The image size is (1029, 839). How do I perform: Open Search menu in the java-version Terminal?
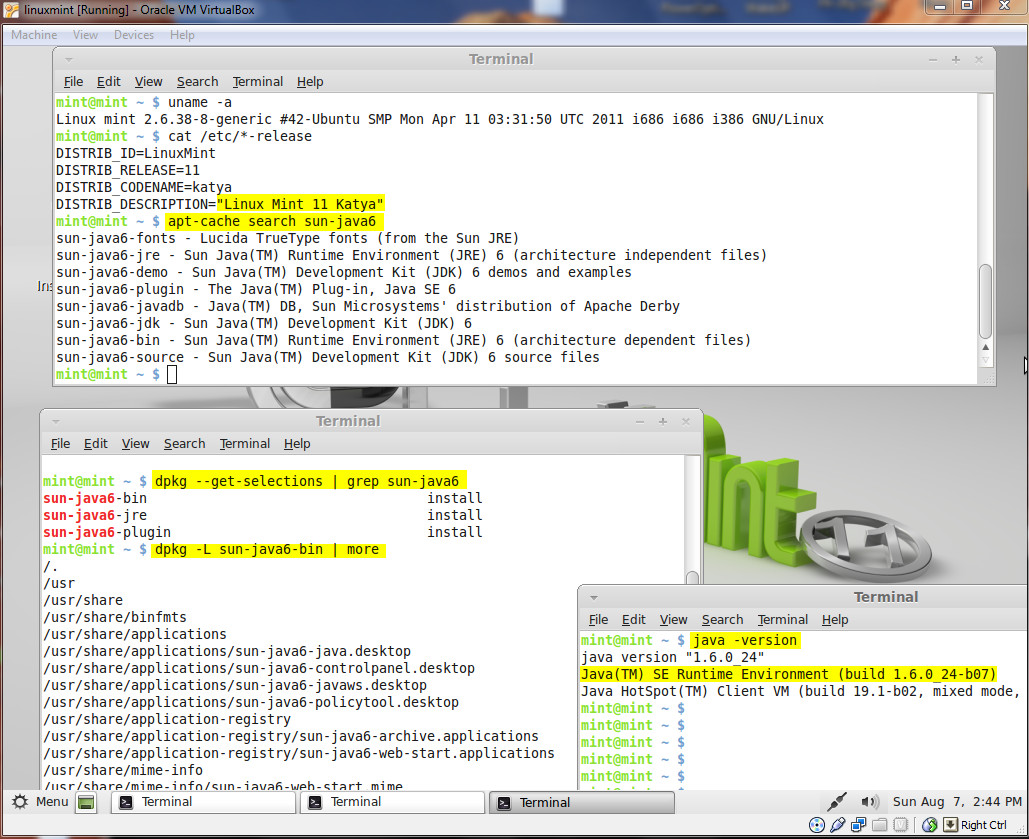coord(723,620)
